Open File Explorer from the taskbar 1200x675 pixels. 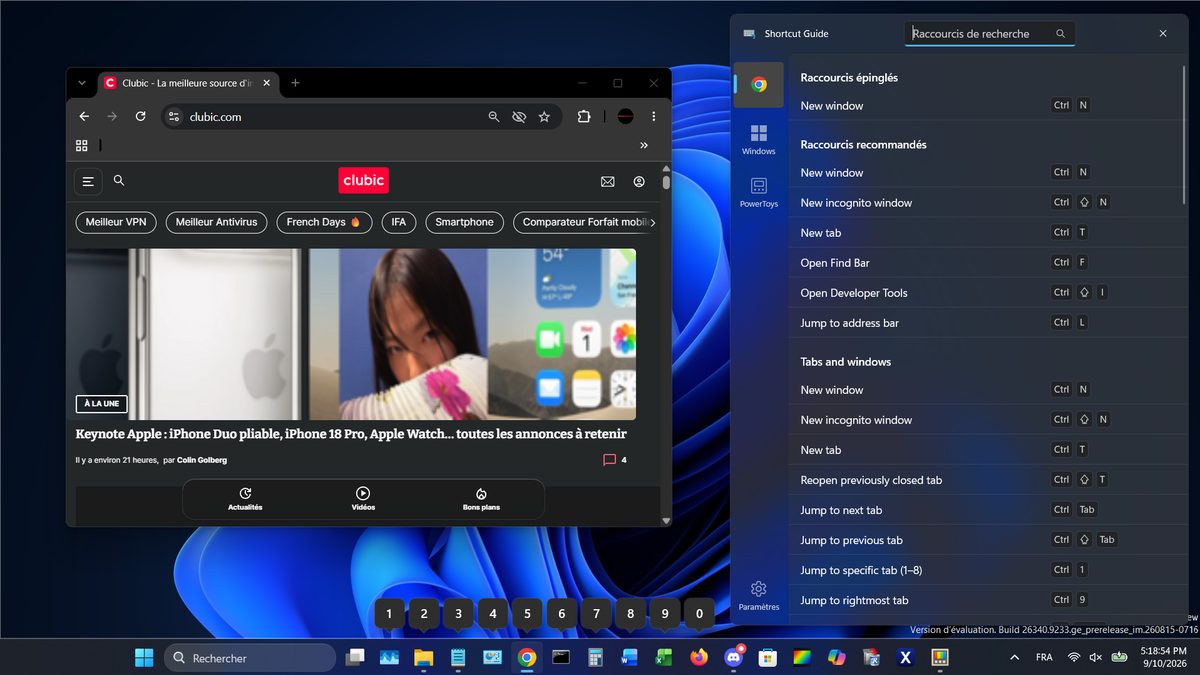[424, 658]
